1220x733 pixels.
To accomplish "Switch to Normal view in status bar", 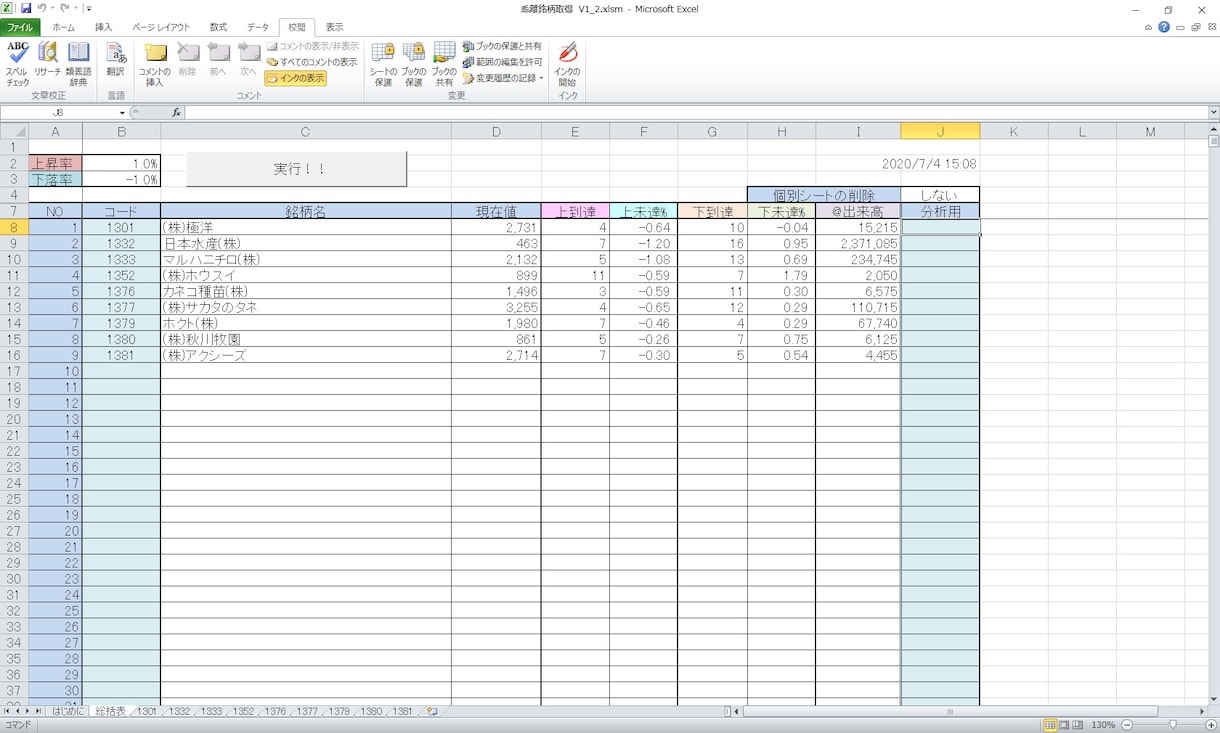I will pos(1050,725).
